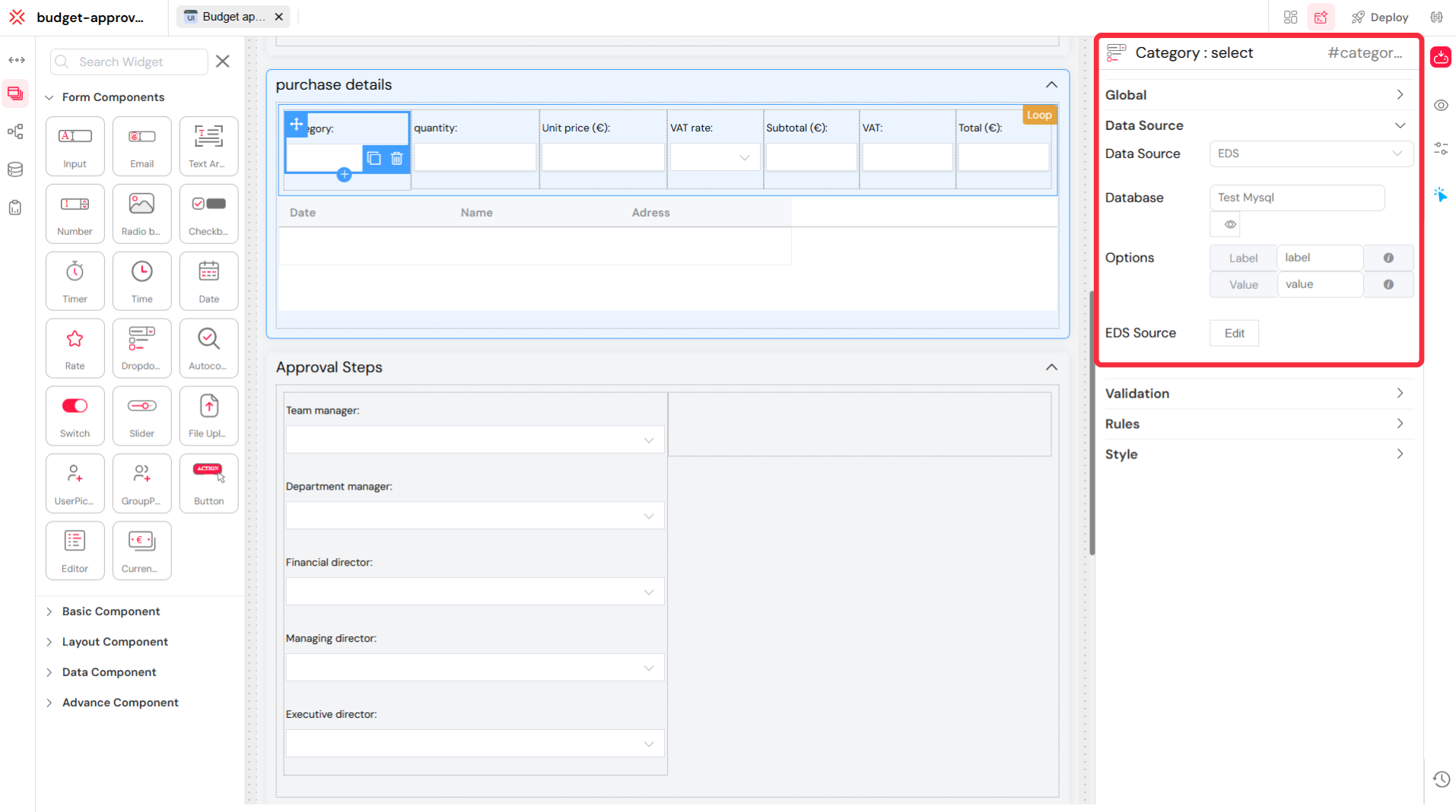Collapse the purchase details section

pyautogui.click(x=1051, y=84)
